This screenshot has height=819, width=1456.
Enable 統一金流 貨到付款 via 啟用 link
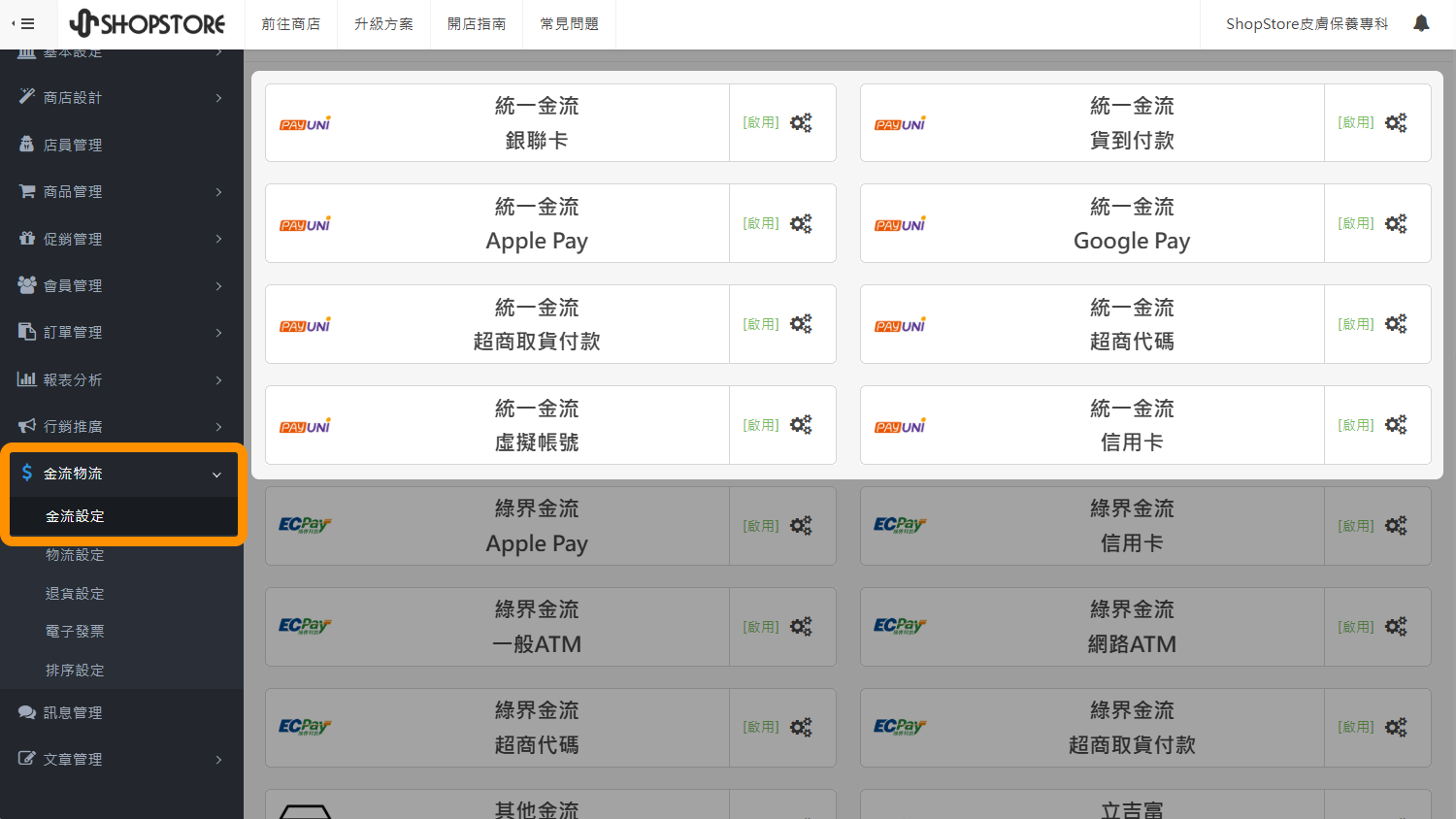point(1356,122)
